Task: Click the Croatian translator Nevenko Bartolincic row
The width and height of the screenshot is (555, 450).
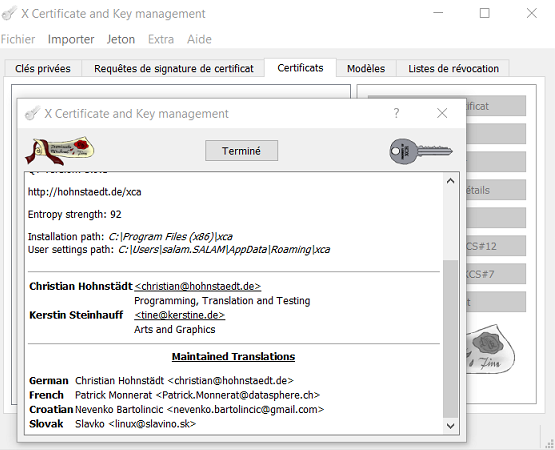Action: [x=177, y=410]
